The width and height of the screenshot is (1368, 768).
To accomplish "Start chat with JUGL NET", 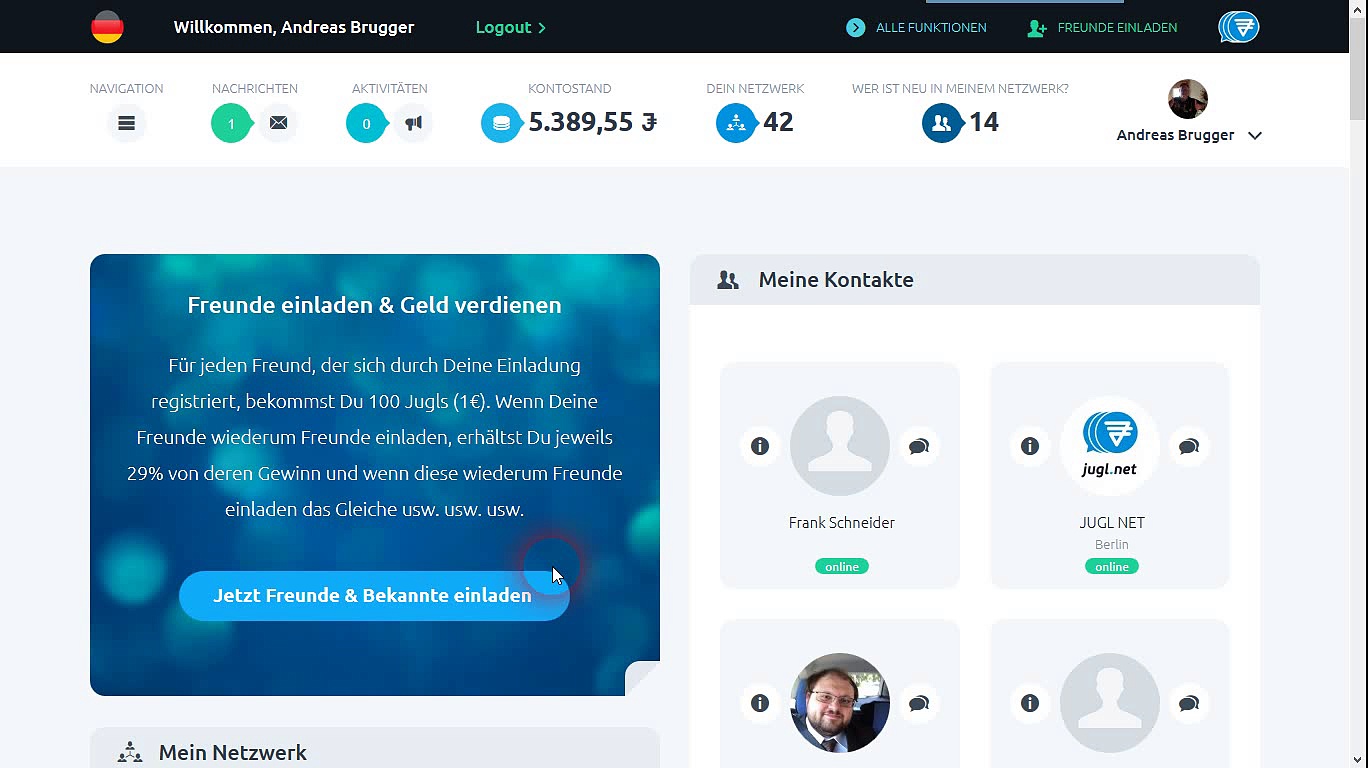I will [x=1189, y=446].
